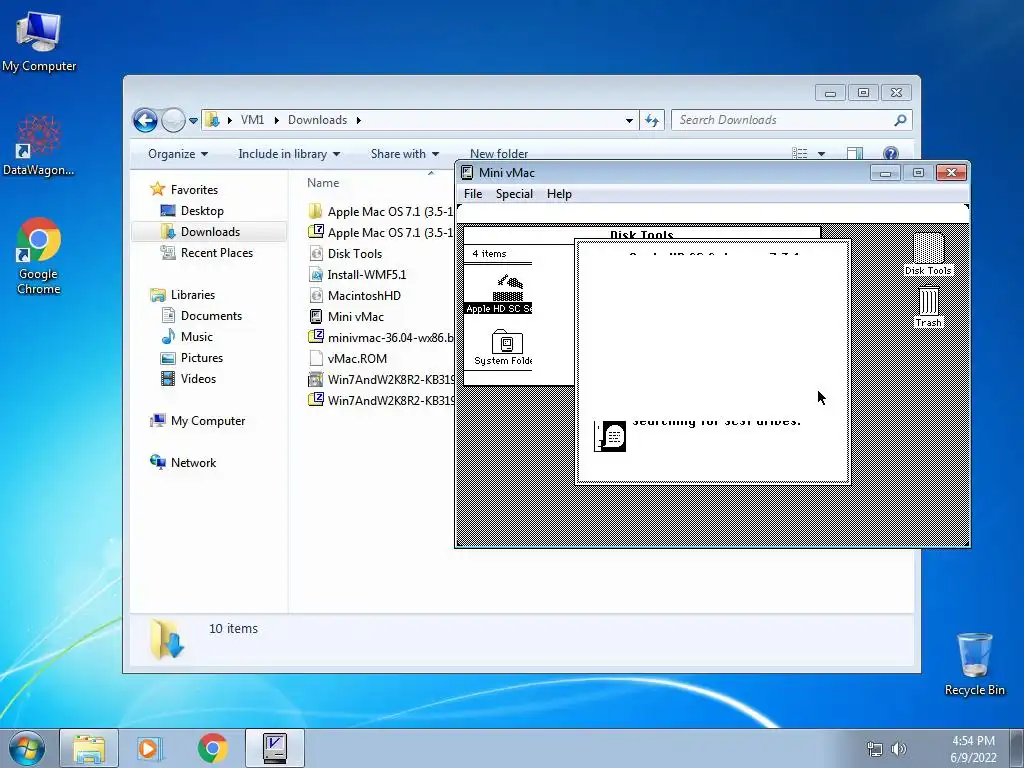Select the vMac.ROM file
This screenshot has width=1024, height=768.
point(357,359)
